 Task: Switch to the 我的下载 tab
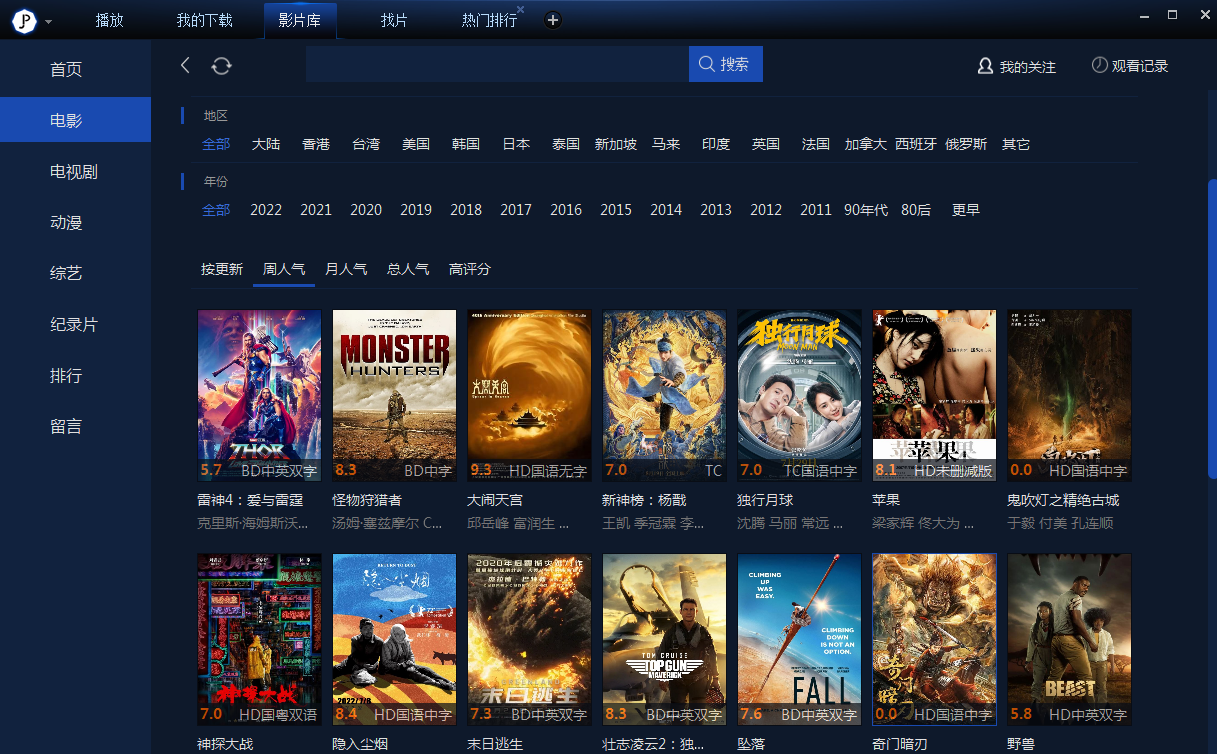[204, 20]
